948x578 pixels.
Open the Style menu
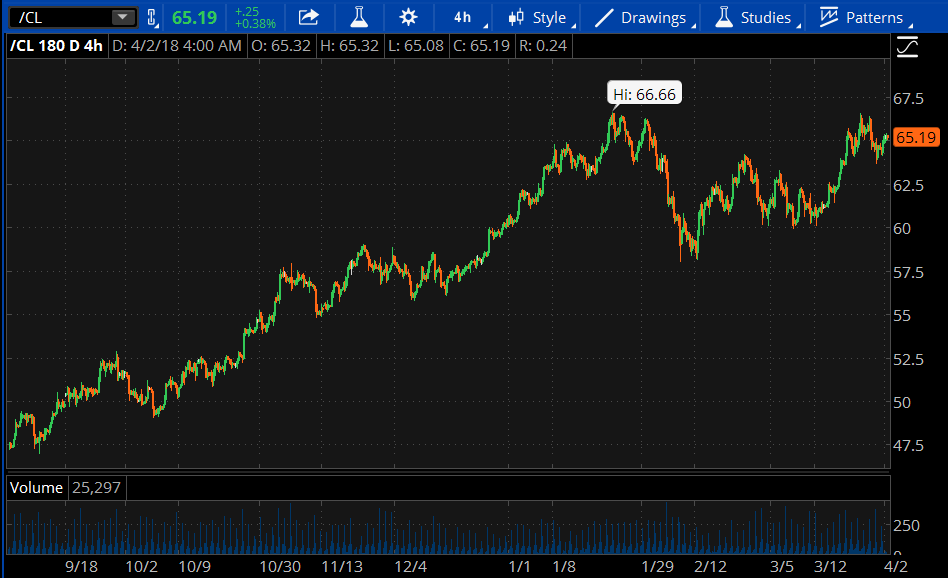pyautogui.click(x=542, y=18)
